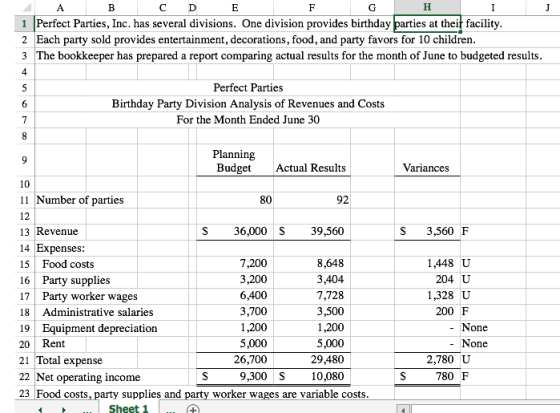Image resolution: width=560 pixels, height=413 pixels.
Task: Click the 'Administrative salaries' label
Action: (98, 312)
